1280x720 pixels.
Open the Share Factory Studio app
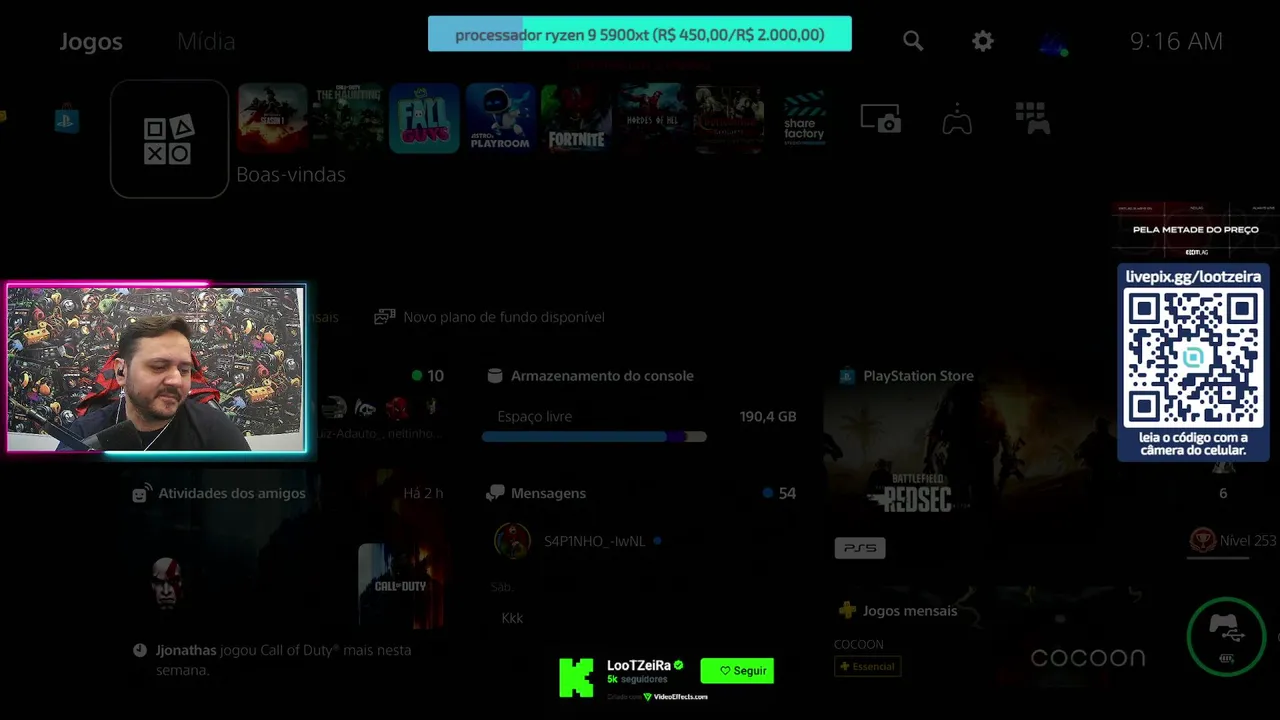point(804,118)
